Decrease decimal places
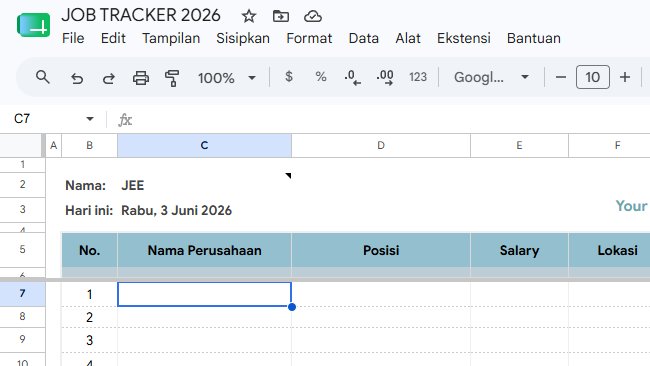Screen dimensions: 650x366 (x=352, y=78)
